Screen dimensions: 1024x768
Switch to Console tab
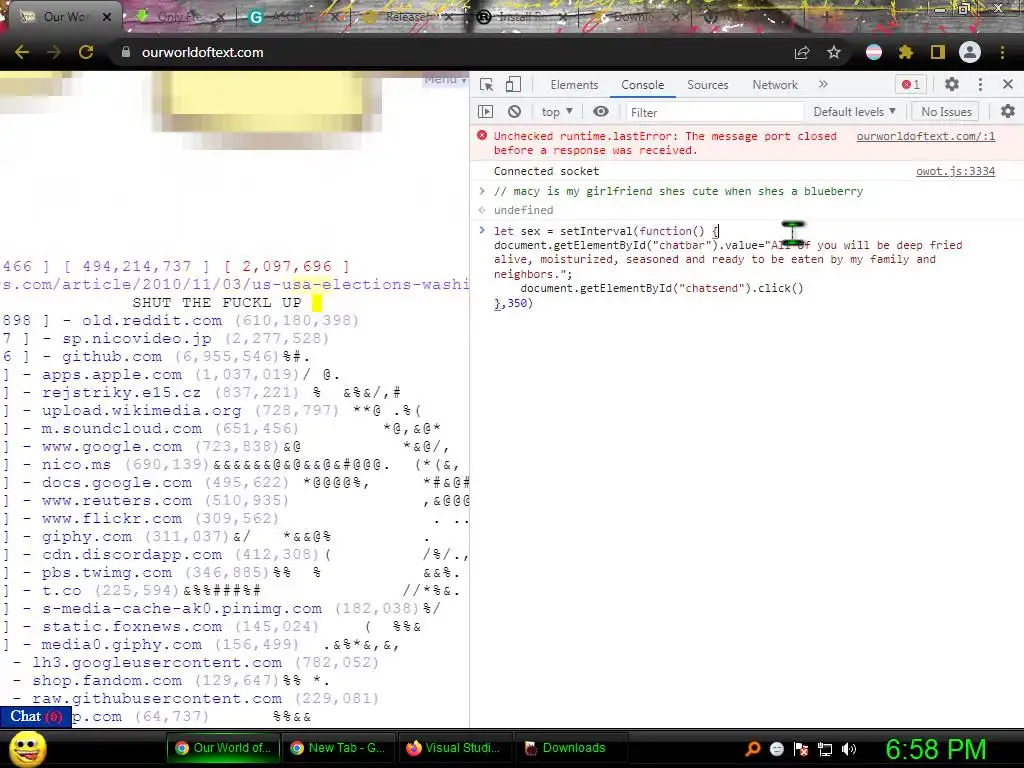[x=643, y=85]
